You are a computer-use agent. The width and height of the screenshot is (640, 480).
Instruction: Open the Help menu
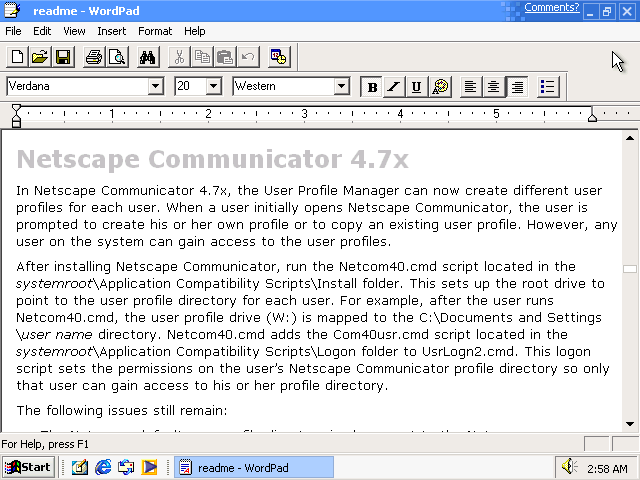click(194, 31)
